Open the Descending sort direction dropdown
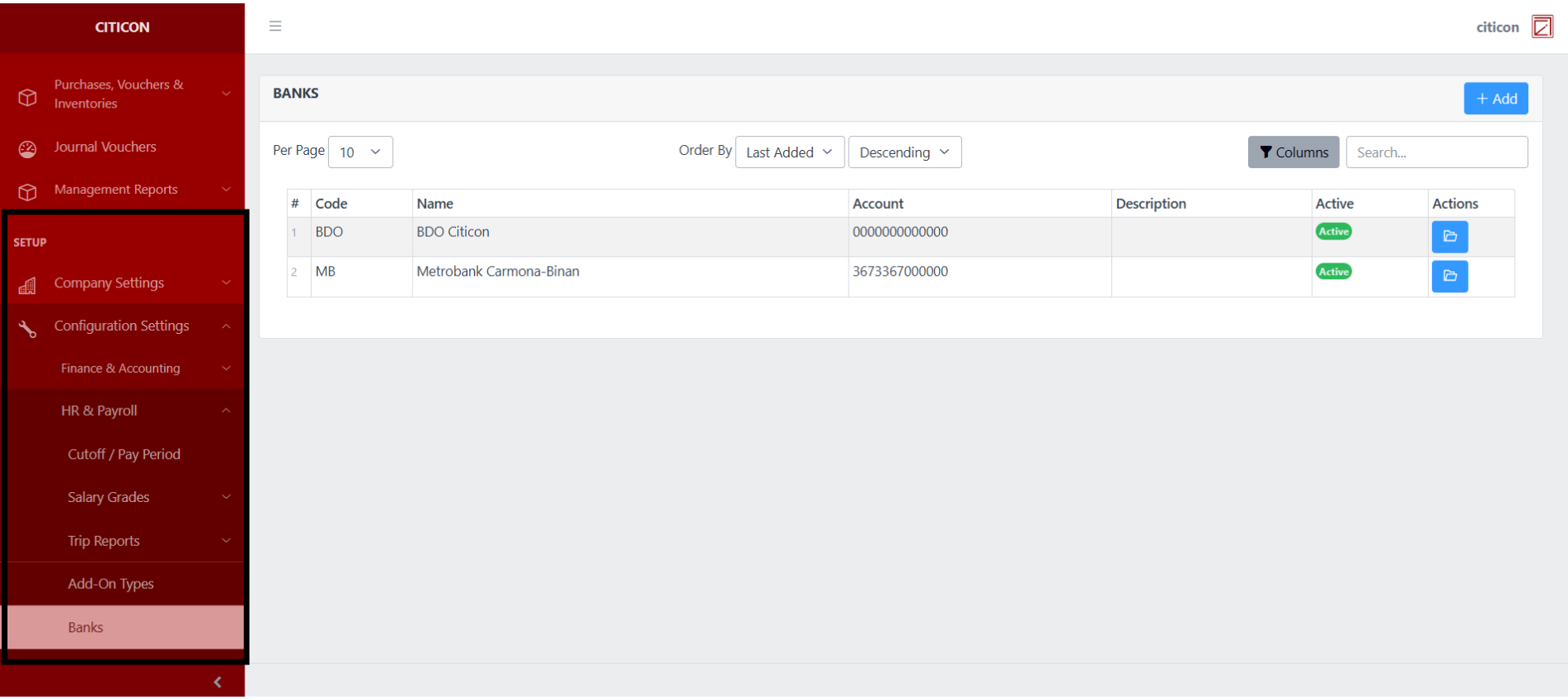The image size is (1568, 700). 904,152
